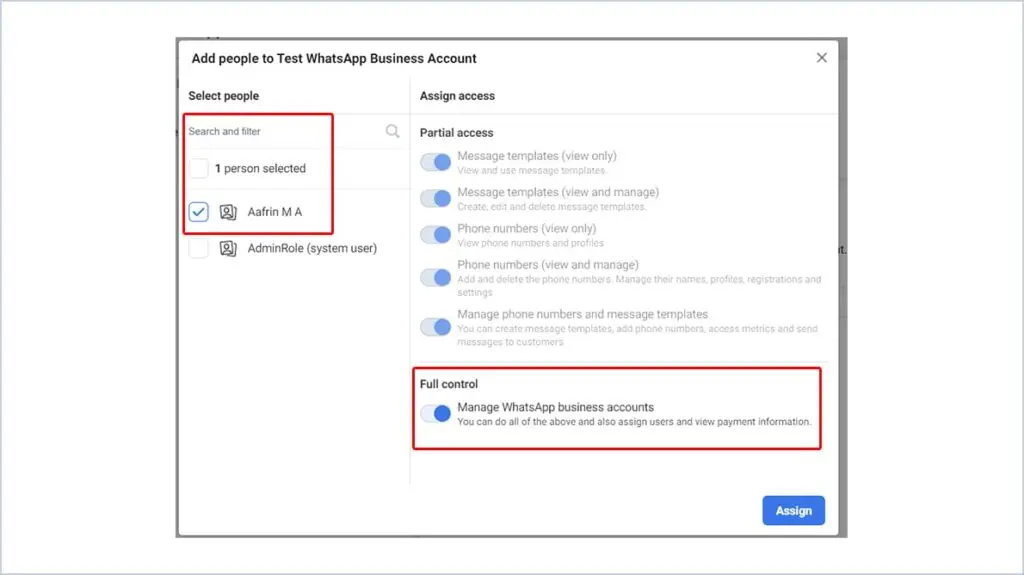
Task: Toggle Phone numbers (view and manage) switch
Action: tap(436, 278)
